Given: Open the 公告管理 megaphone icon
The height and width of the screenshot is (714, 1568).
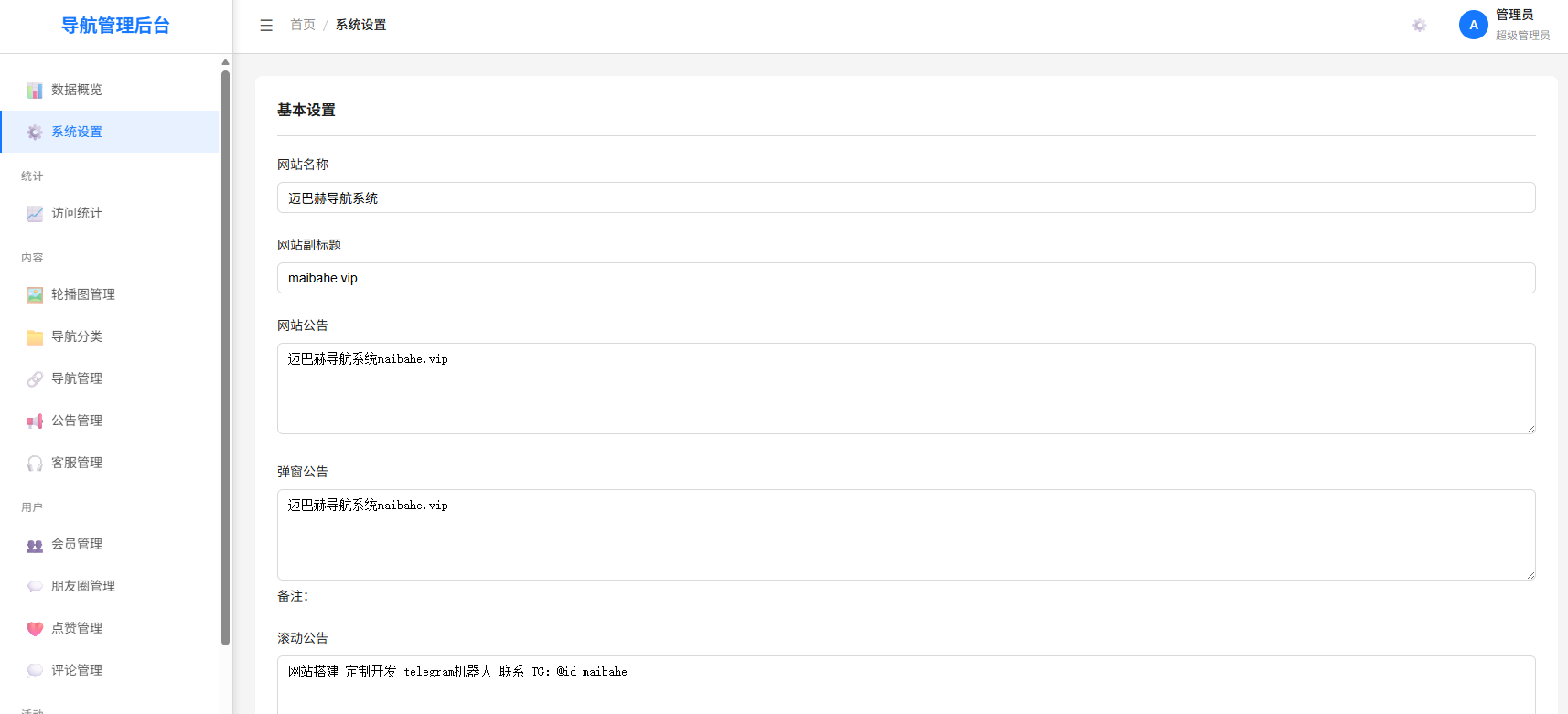Looking at the screenshot, I should tap(35, 421).
